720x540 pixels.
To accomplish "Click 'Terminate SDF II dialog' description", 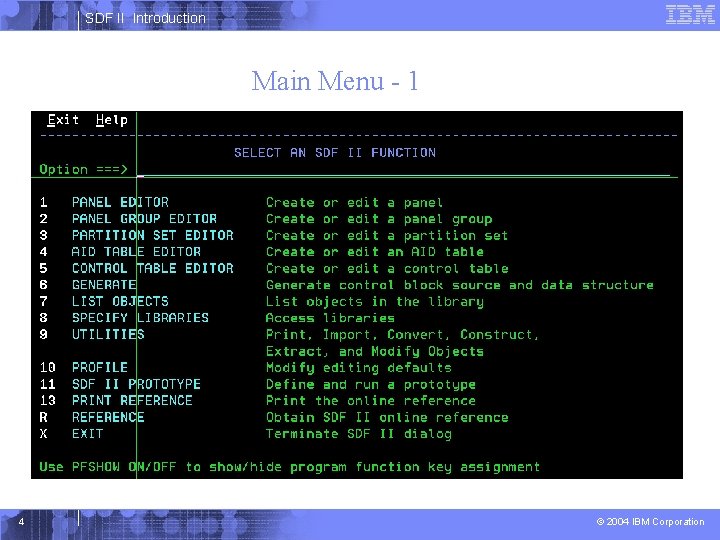I will (x=359, y=434).
